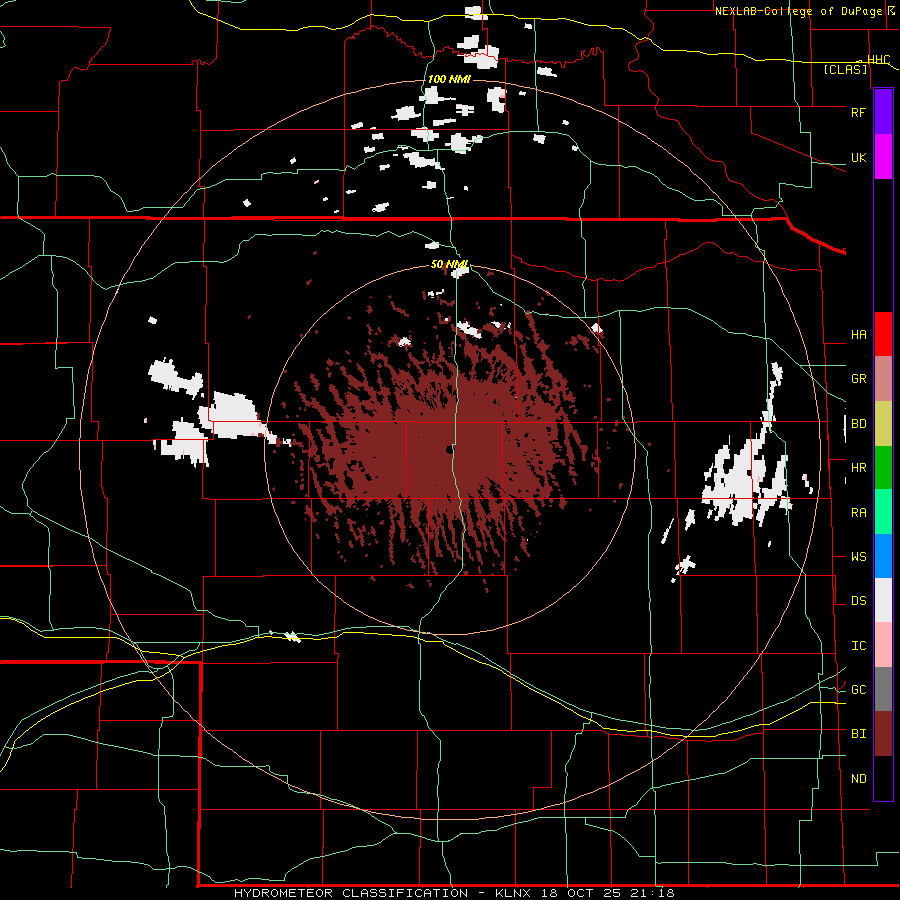
Task: Click the HR legend label
Action: (858, 468)
